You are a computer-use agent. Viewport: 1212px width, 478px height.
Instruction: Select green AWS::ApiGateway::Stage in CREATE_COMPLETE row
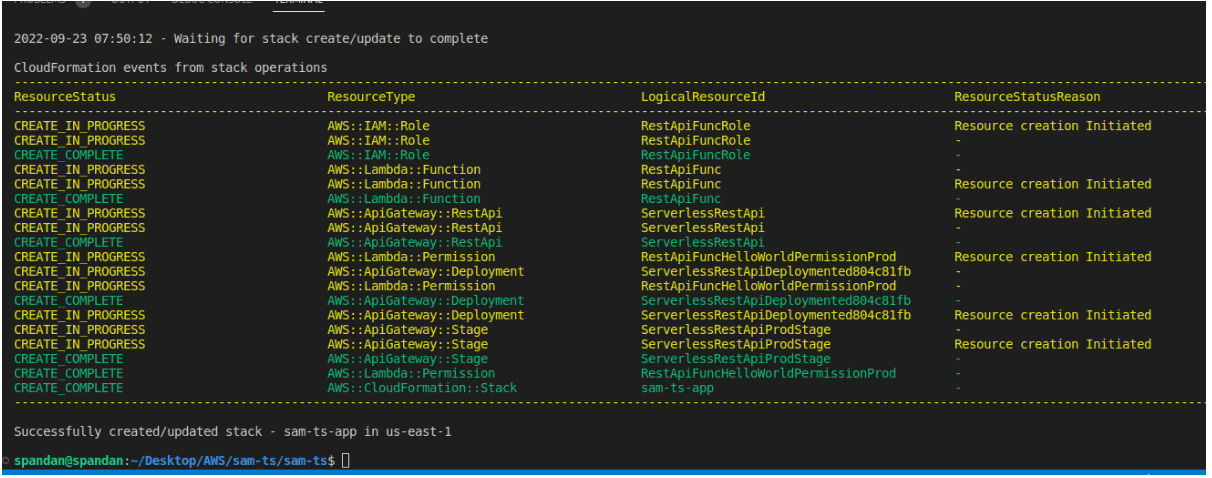point(407,359)
